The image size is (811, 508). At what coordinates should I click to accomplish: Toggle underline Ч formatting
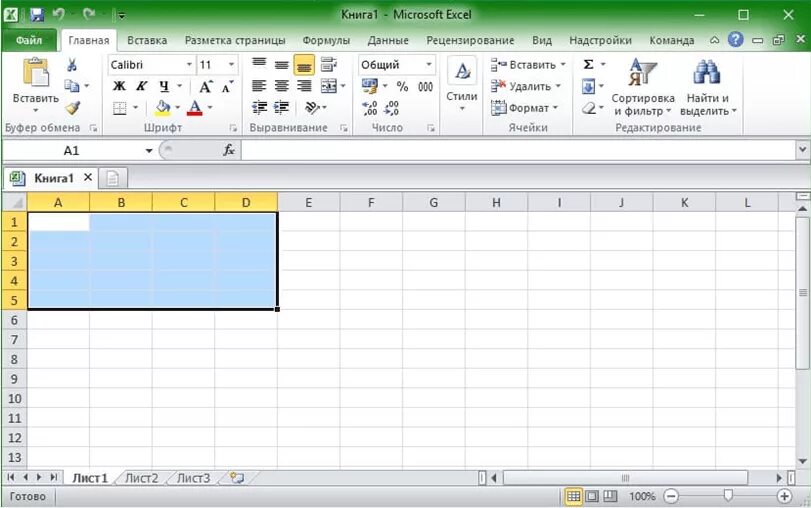pos(164,86)
